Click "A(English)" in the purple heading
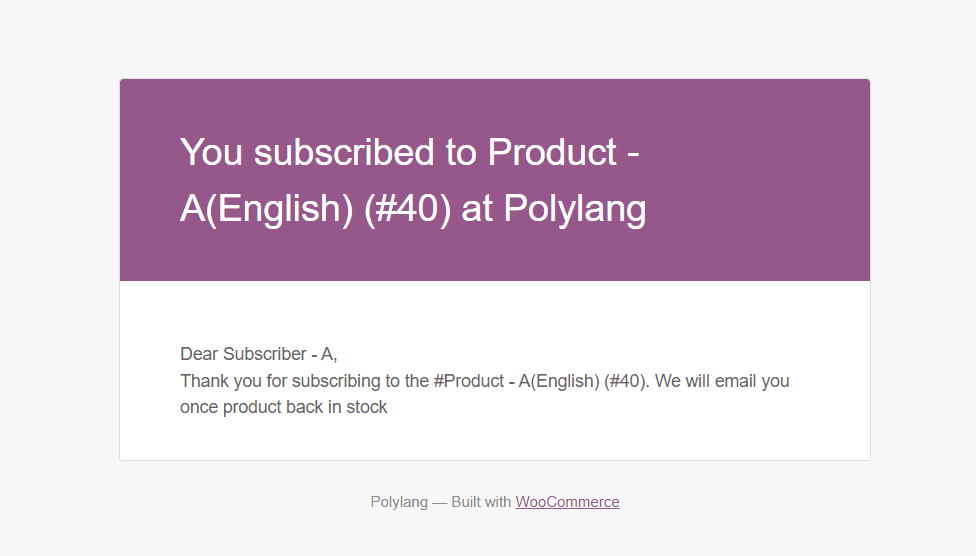This screenshot has width=976, height=556. (266, 209)
